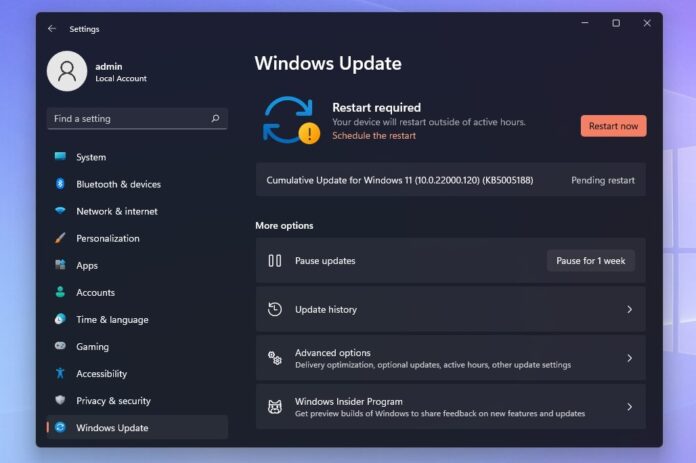Click the Windows Insider cat icon
Screen dimensions: 696x463
pos(275,407)
